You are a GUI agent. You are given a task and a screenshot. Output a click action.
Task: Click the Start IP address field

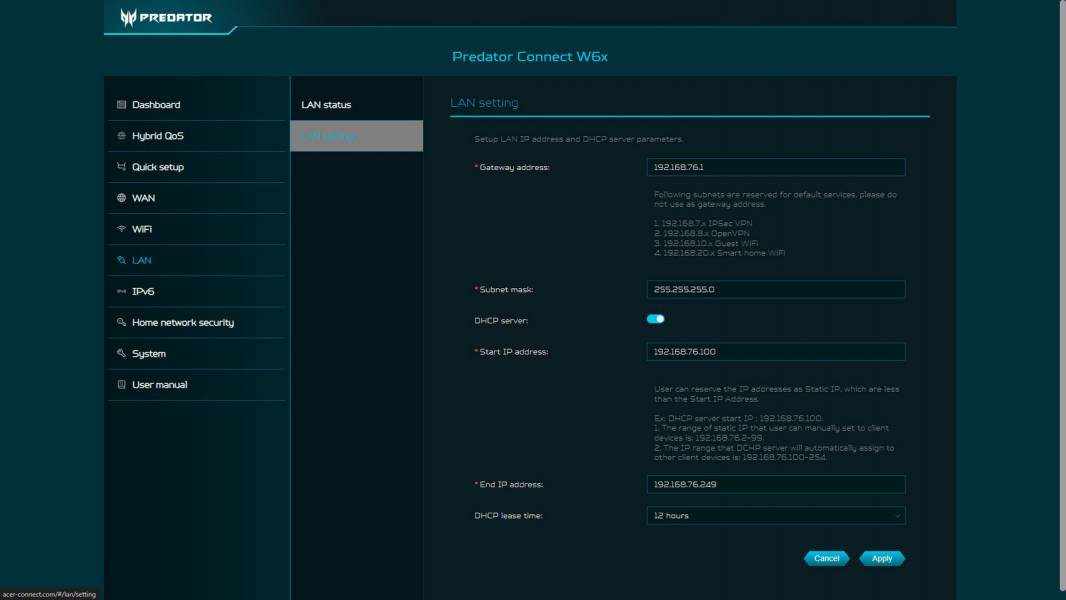coord(776,351)
